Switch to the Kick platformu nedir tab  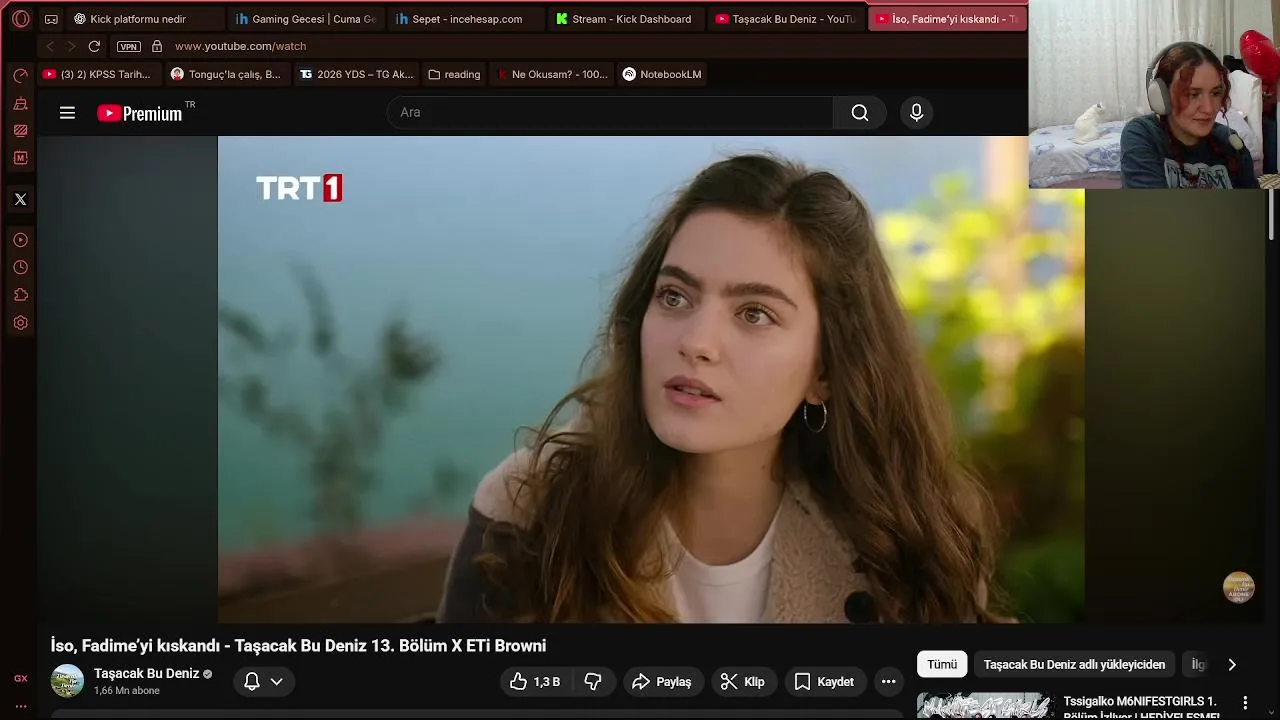pyautogui.click(x=145, y=19)
